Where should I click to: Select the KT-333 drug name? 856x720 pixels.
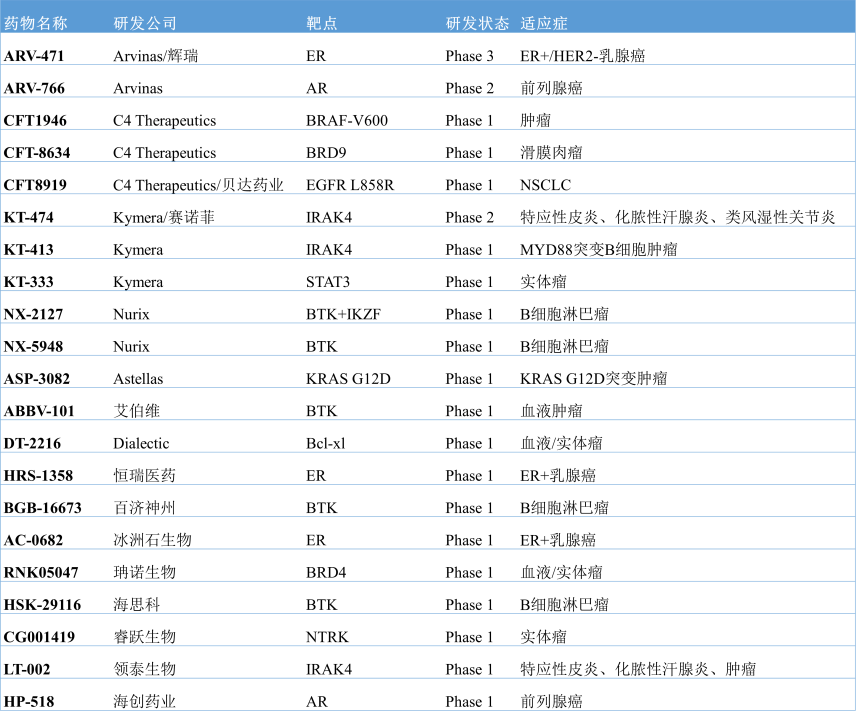coord(28,282)
